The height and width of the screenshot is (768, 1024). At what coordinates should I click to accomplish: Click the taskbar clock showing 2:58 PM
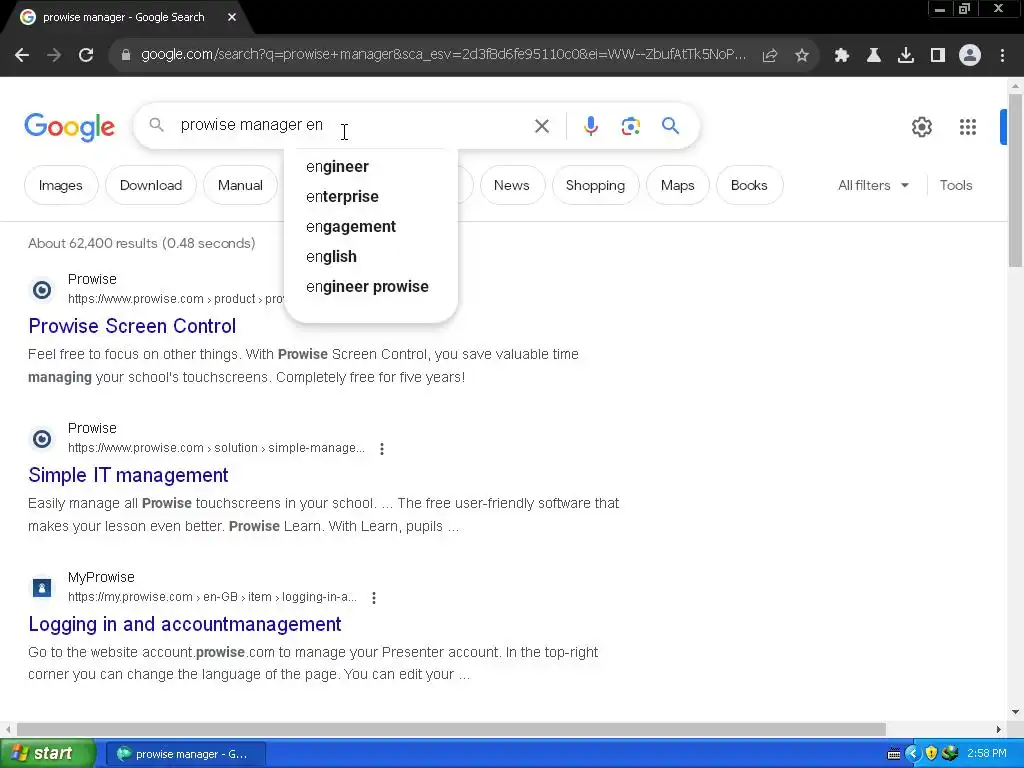(x=987, y=754)
